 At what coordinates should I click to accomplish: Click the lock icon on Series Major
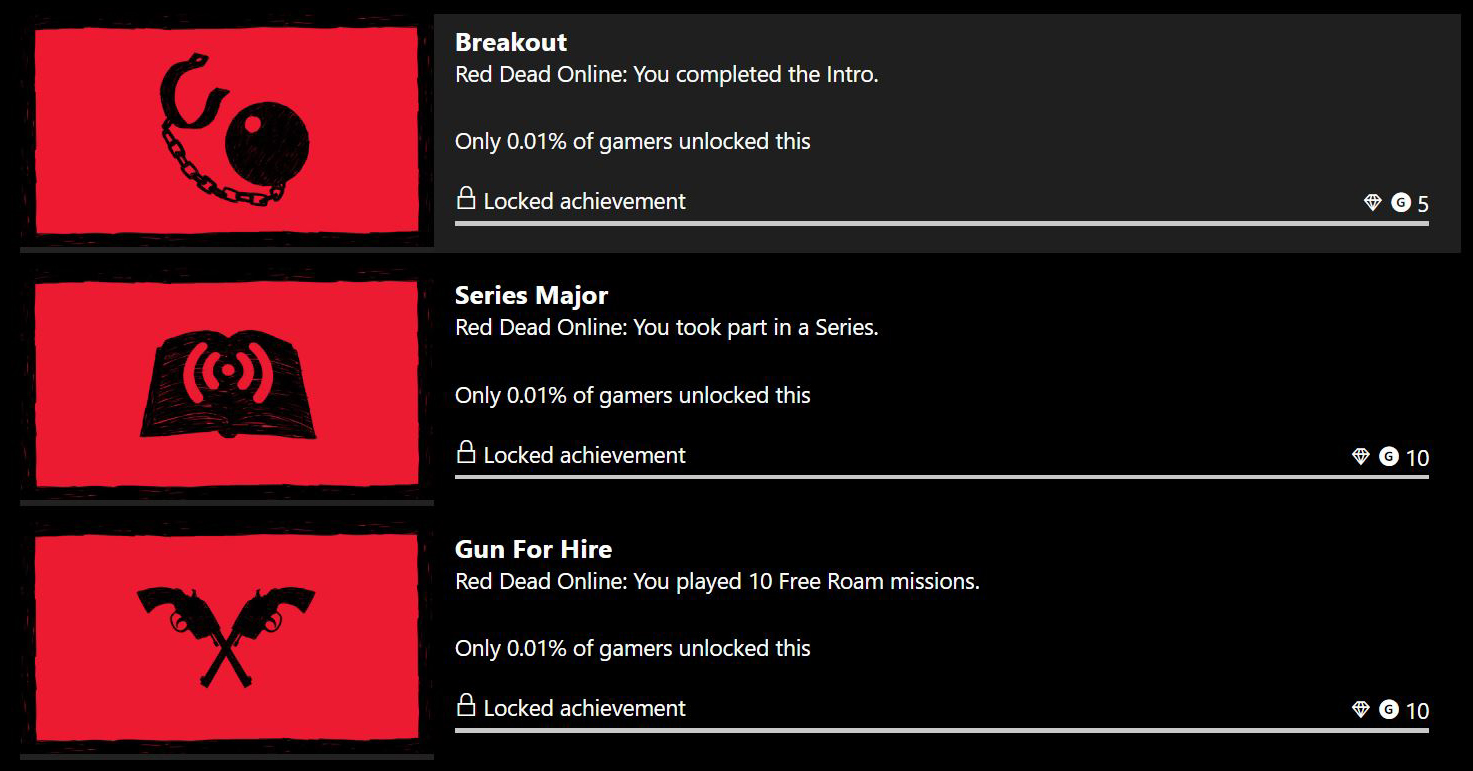465,452
